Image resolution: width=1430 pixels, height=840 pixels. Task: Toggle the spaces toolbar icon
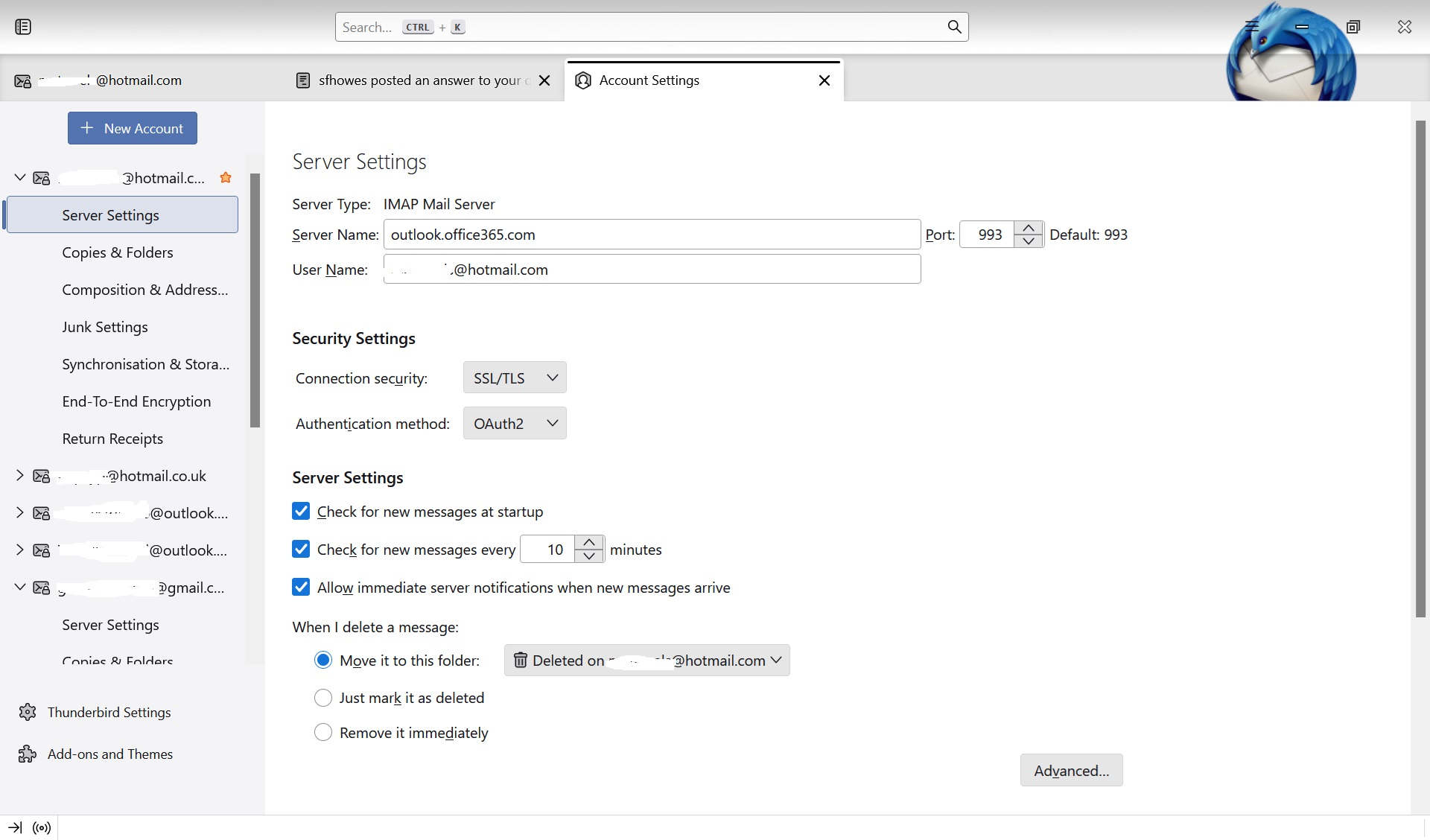coord(23,27)
